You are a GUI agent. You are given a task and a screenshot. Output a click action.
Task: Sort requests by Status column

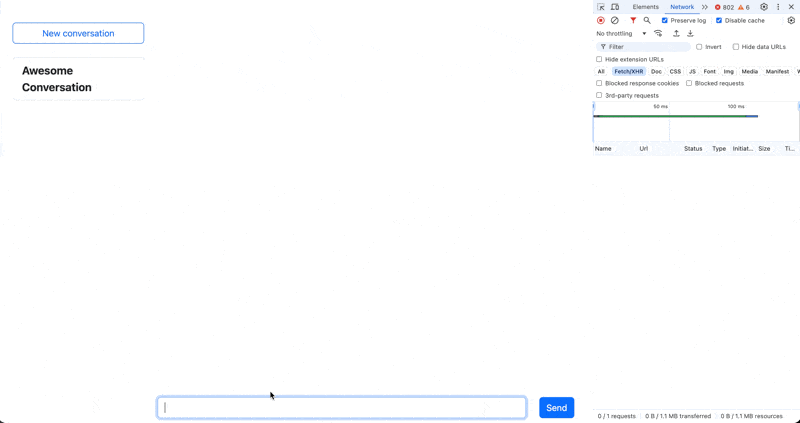click(x=693, y=148)
